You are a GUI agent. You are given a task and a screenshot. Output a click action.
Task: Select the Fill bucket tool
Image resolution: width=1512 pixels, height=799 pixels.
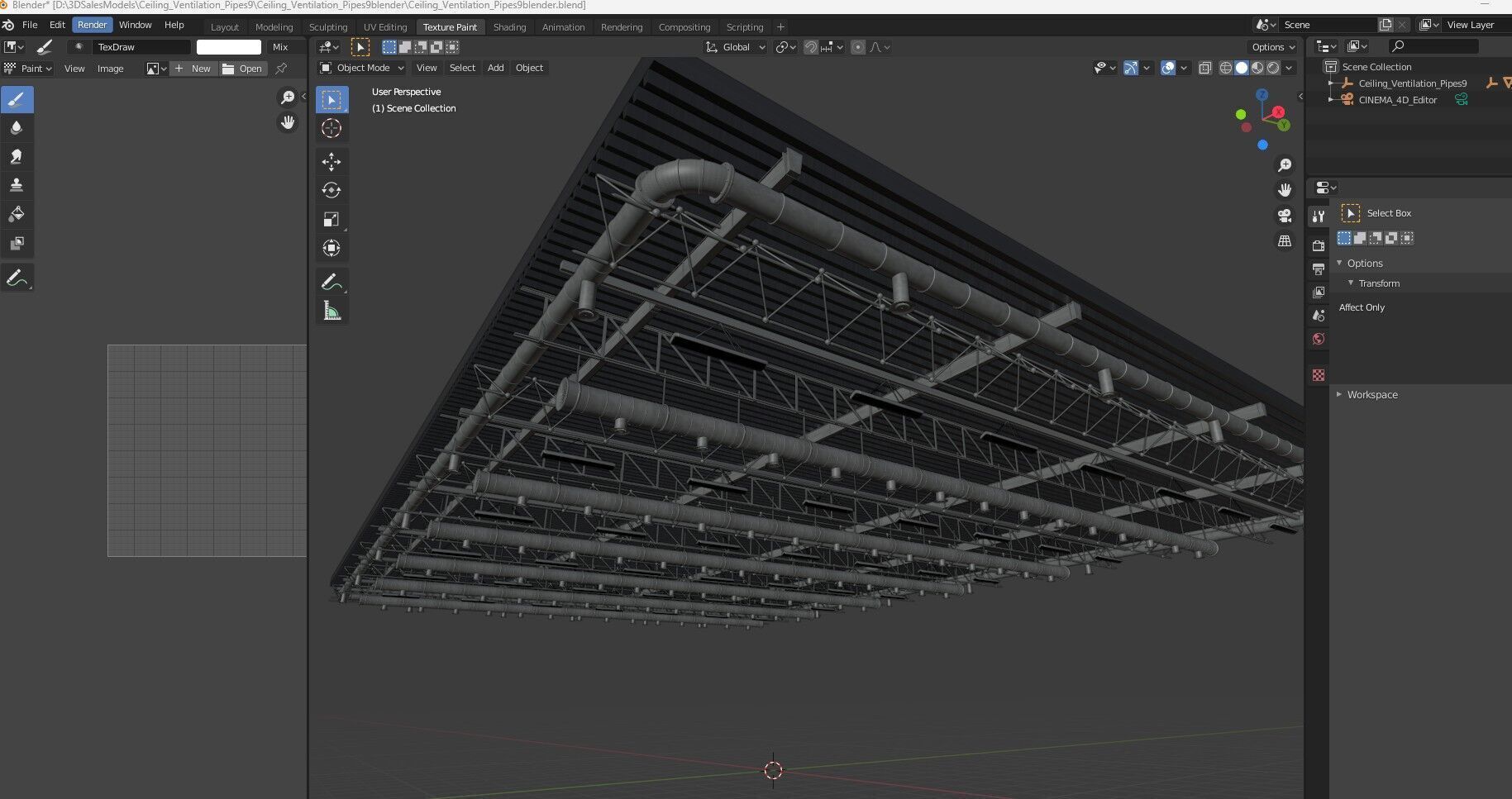(17, 215)
